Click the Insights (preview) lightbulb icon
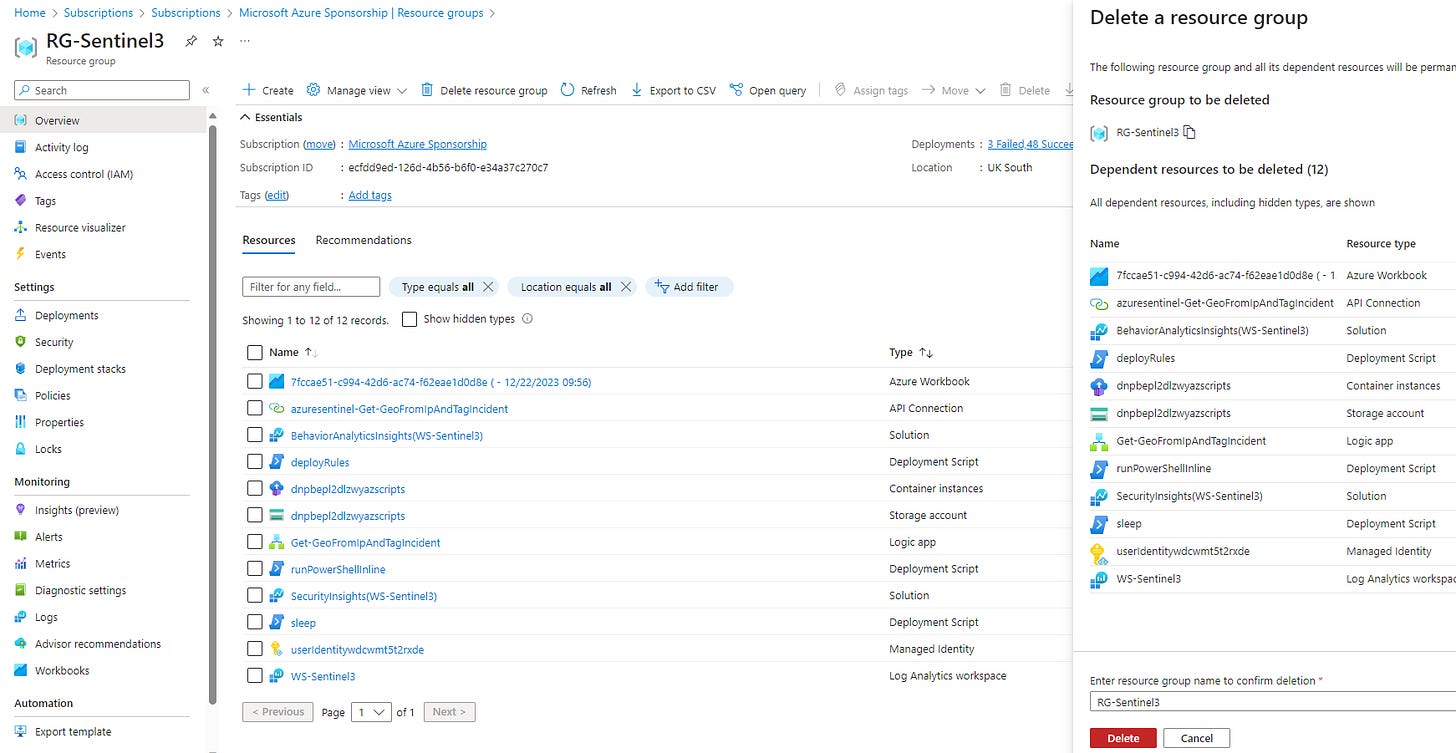This screenshot has height=753, width=1456. pos(21,510)
